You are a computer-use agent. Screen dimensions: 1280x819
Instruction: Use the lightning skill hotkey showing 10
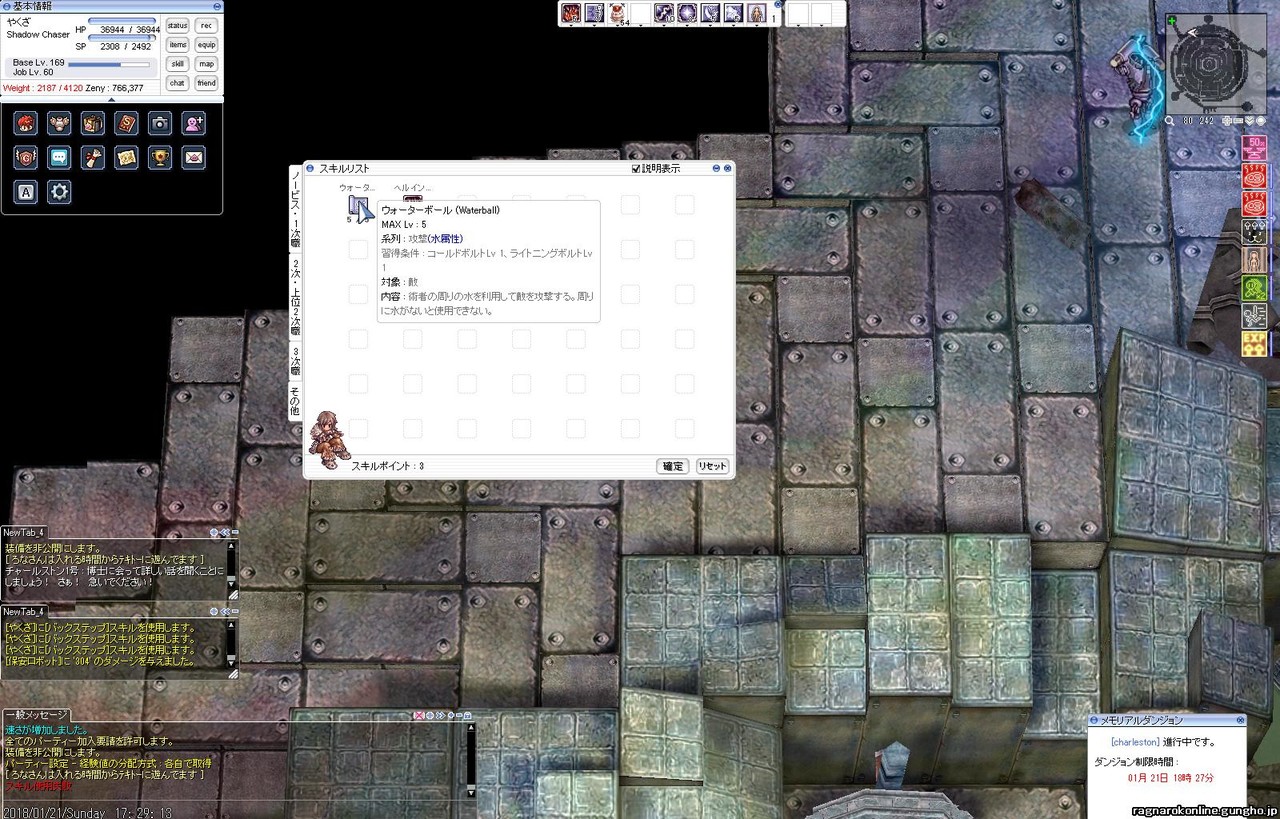pyautogui.click(x=664, y=13)
